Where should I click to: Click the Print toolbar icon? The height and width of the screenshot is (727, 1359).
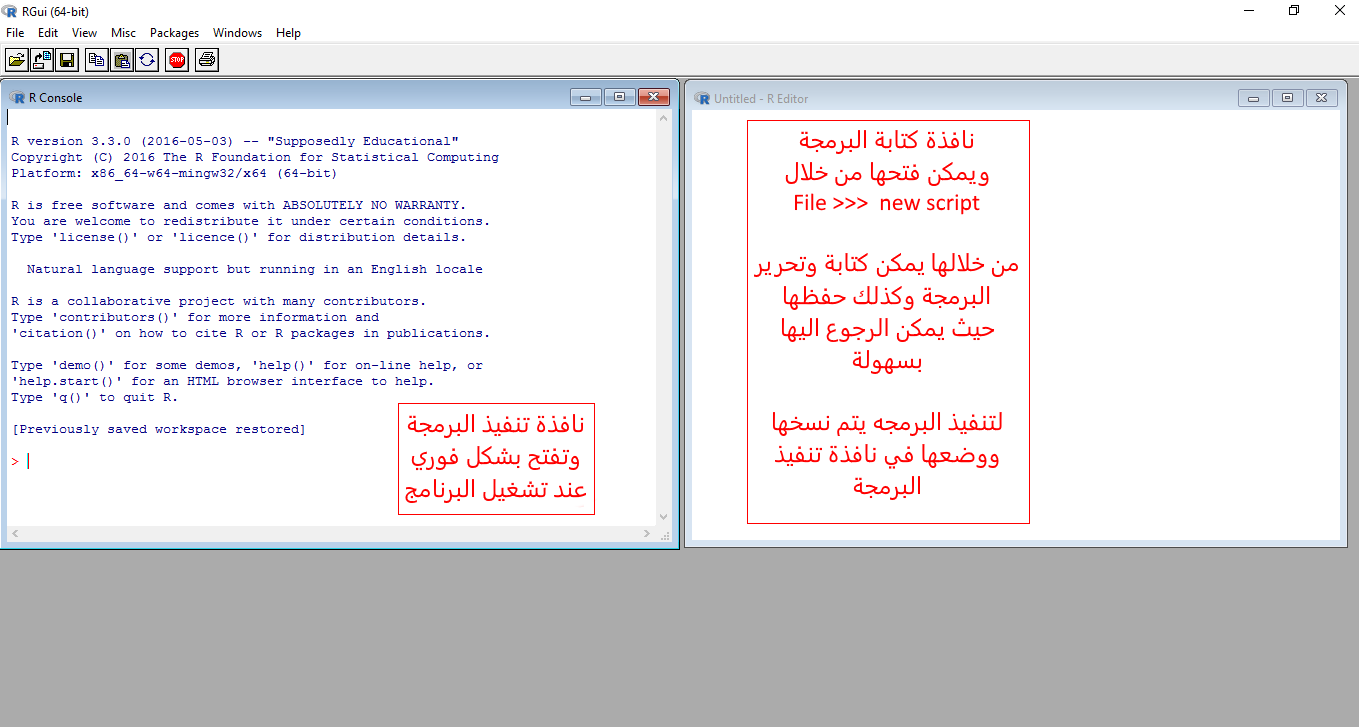pyautogui.click(x=206, y=60)
